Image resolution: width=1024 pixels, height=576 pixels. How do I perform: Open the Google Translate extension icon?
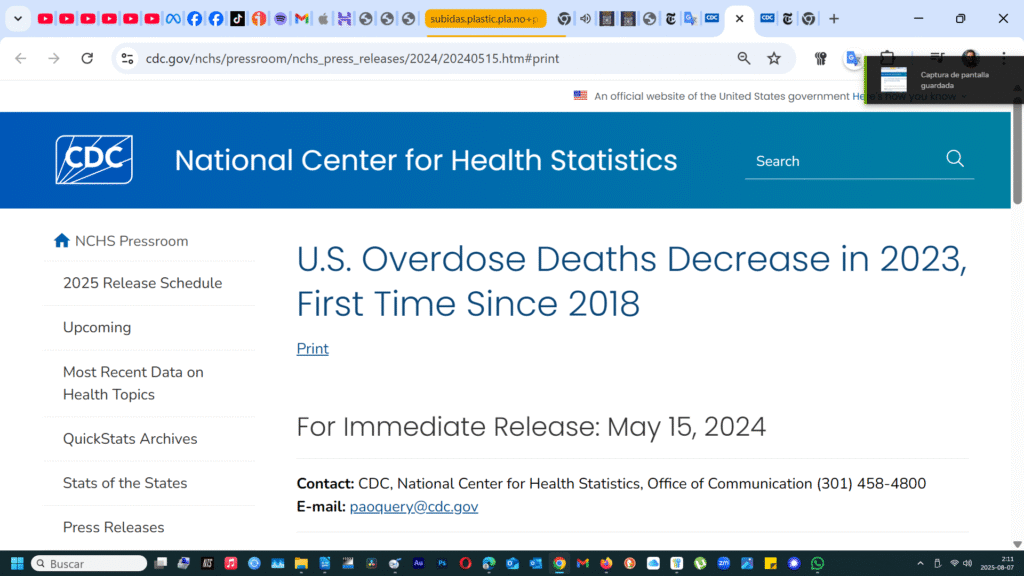pyautogui.click(x=853, y=59)
